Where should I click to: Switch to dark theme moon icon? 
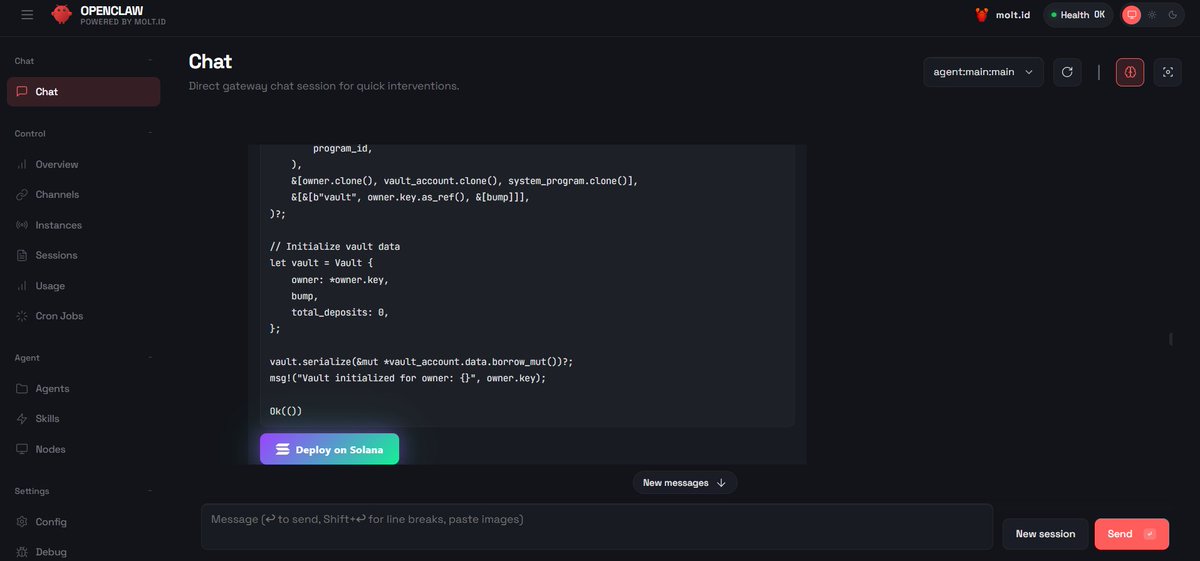[1172, 15]
